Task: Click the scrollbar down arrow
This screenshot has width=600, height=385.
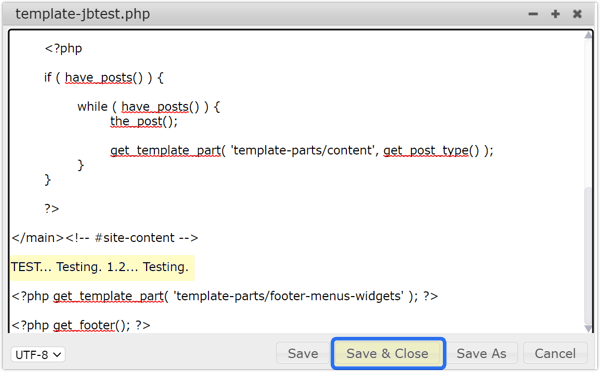Action: (588, 328)
